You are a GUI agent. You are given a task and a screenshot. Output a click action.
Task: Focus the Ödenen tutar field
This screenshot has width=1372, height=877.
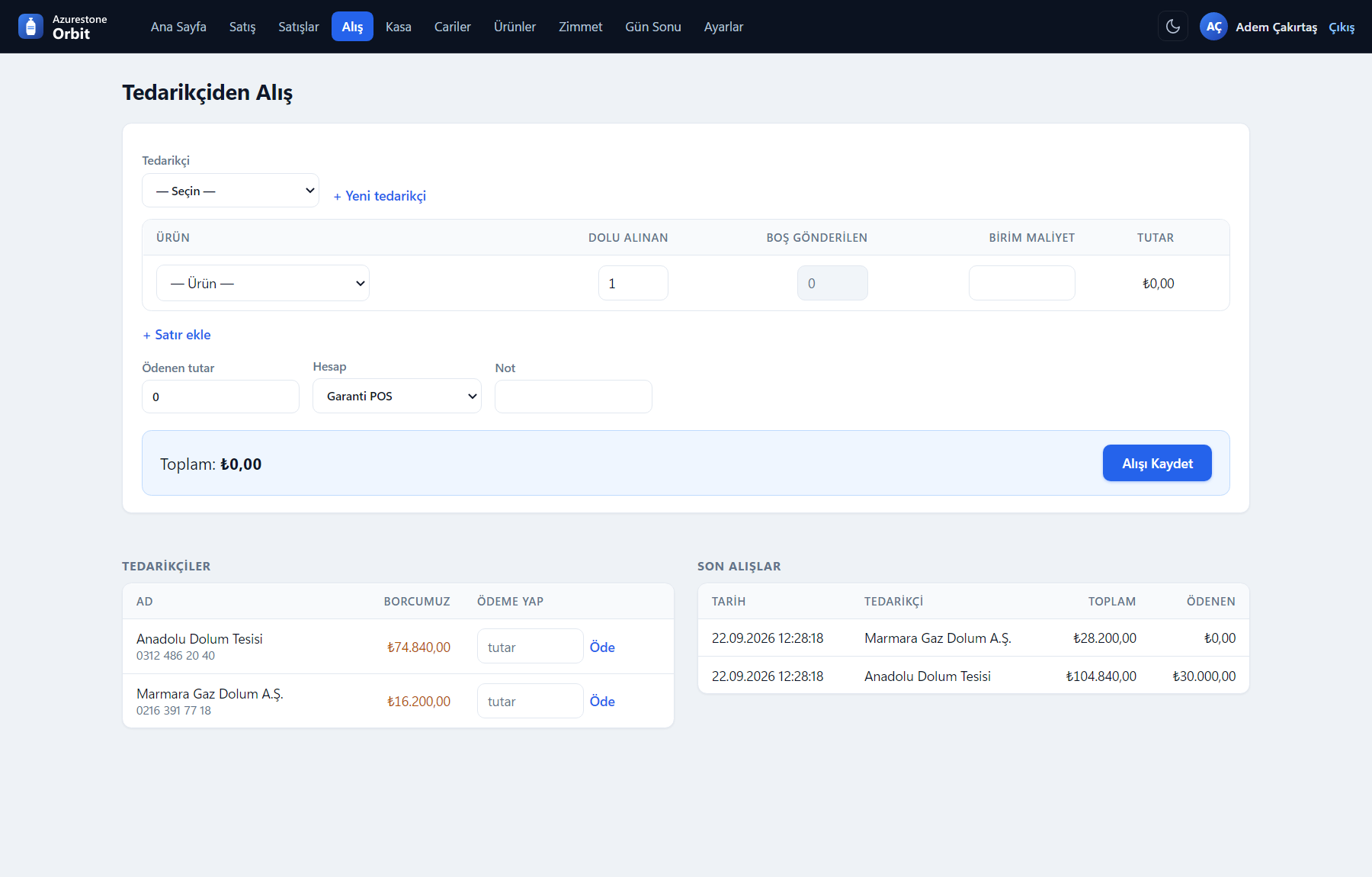pyautogui.click(x=220, y=397)
